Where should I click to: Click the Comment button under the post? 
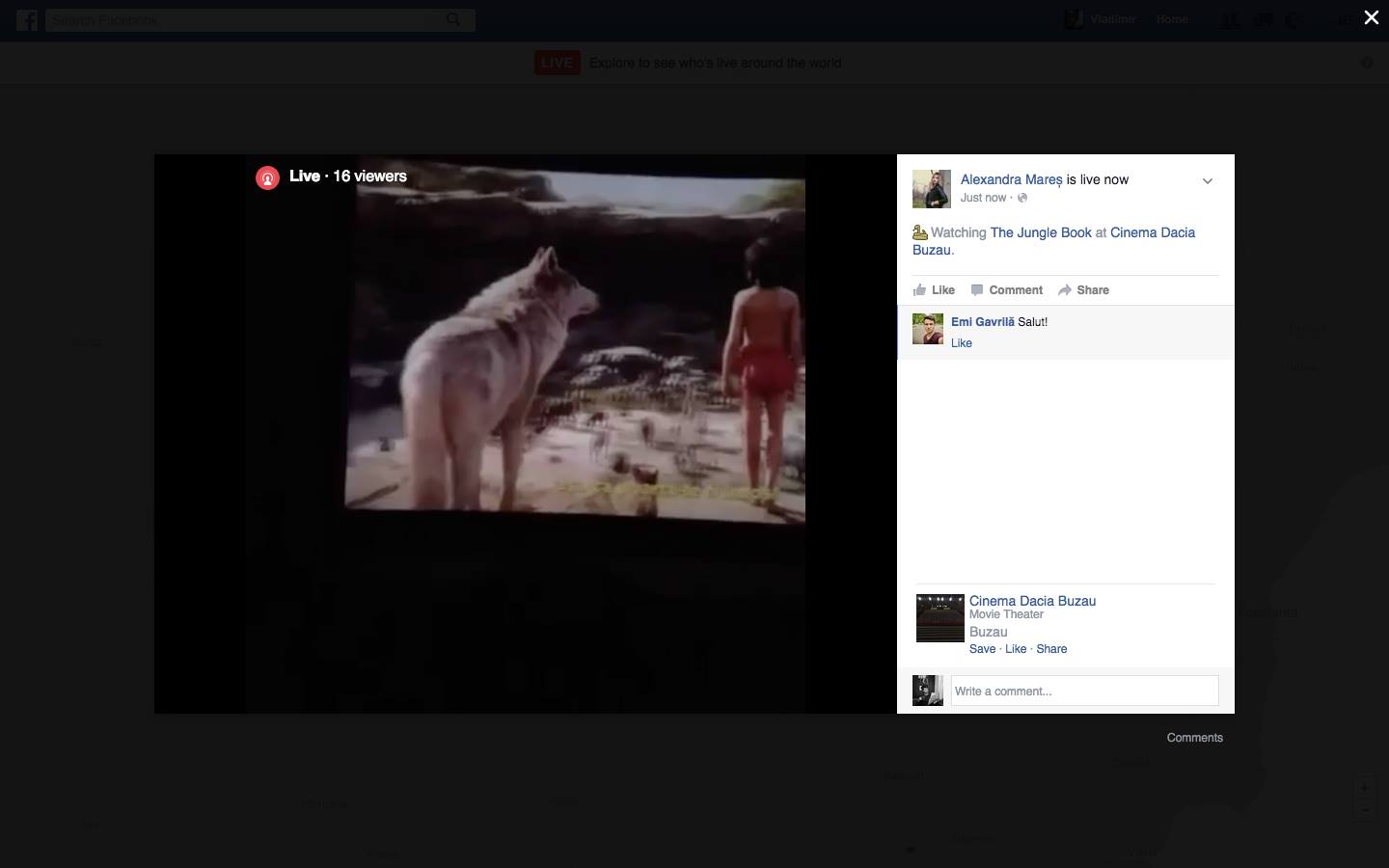click(x=1006, y=290)
